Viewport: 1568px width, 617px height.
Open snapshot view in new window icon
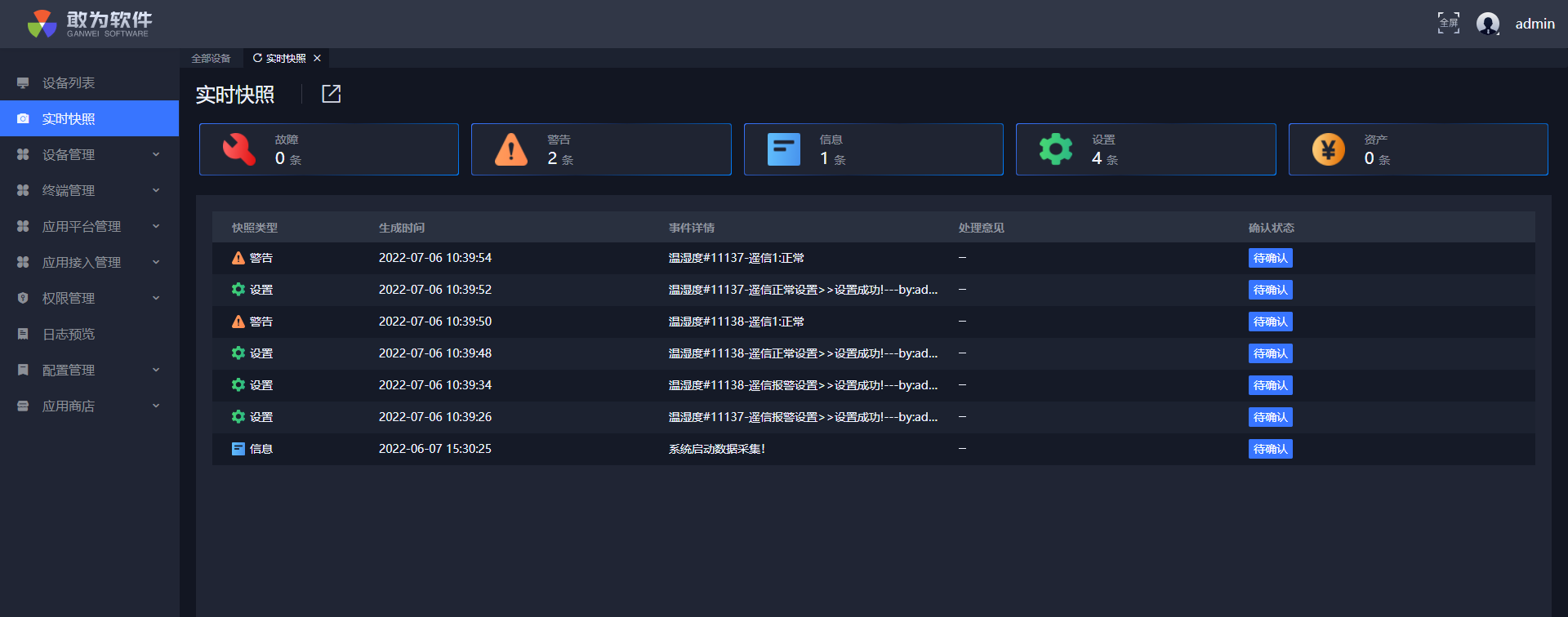[x=331, y=94]
